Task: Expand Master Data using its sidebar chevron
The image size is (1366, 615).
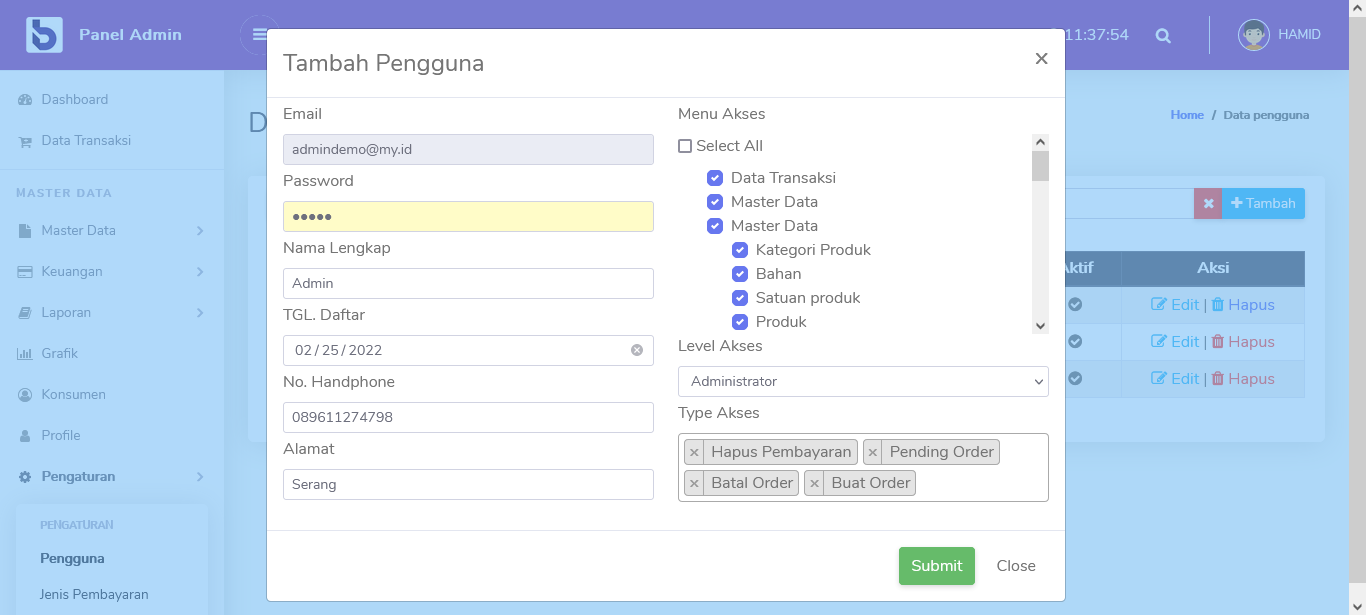Action: [x=200, y=231]
